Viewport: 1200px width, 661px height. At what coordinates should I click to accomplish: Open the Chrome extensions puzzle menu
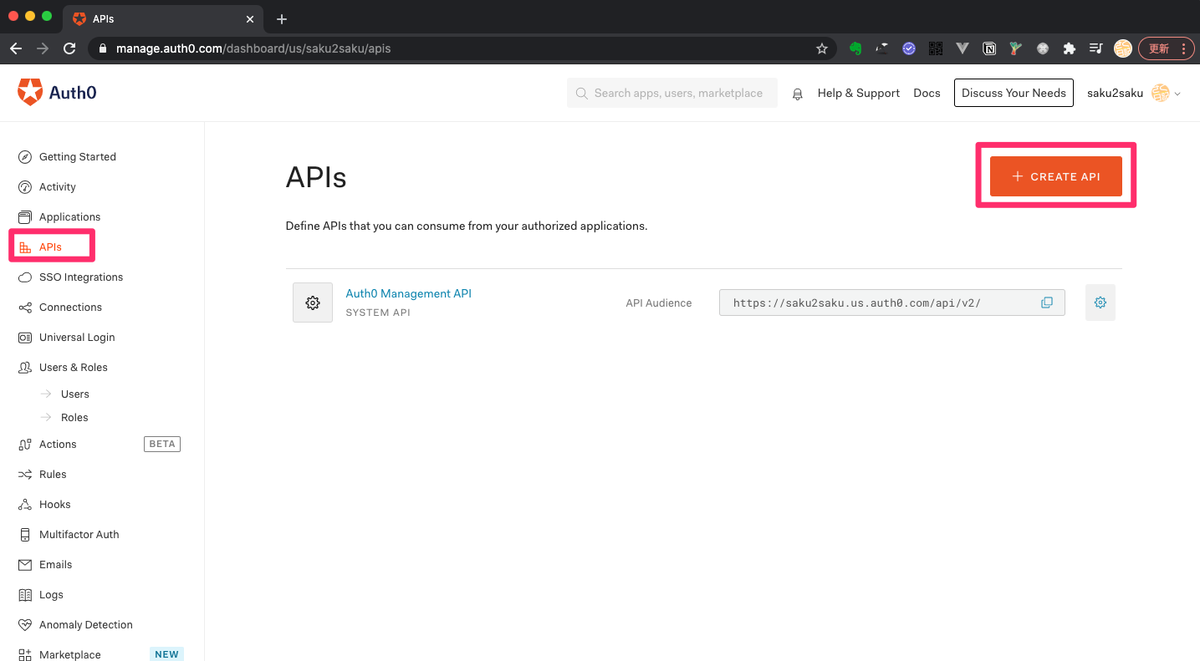tap(1069, 48)
